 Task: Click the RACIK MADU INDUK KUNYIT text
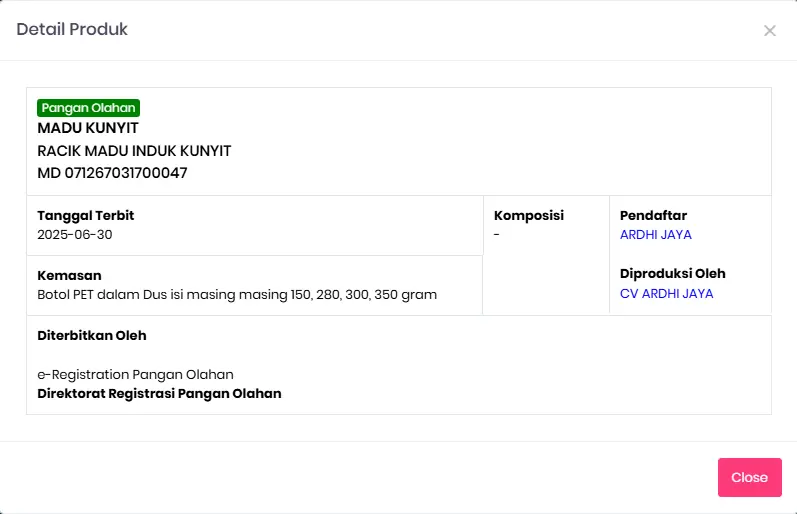pos(134,151)
